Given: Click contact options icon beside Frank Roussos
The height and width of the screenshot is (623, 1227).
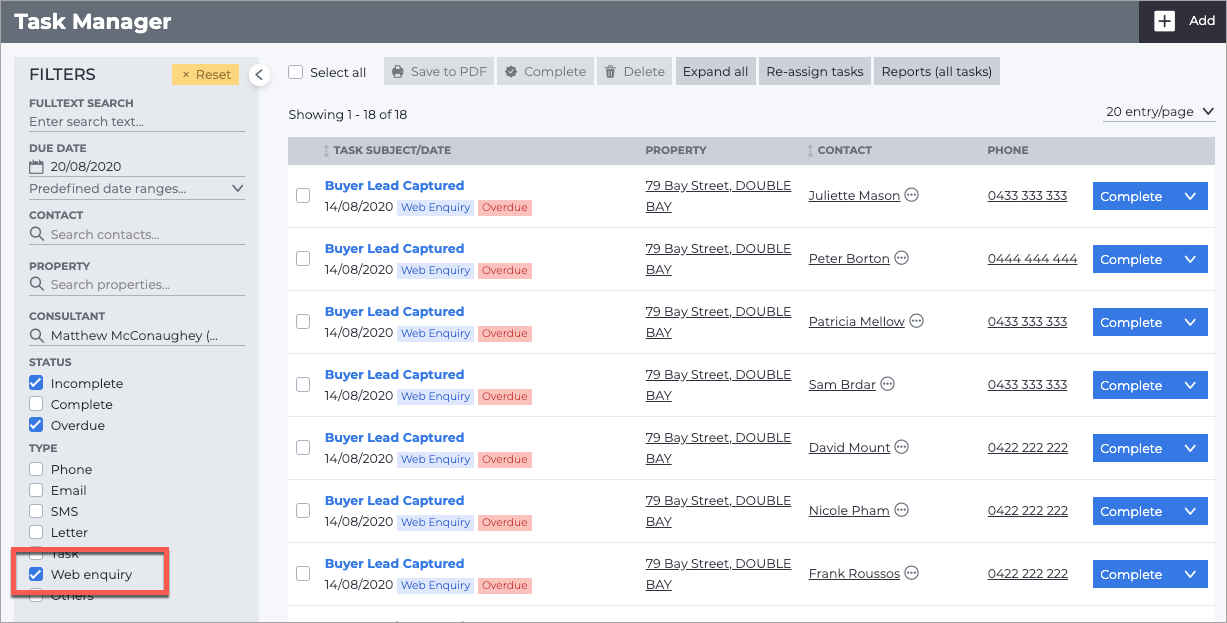Looking at the screenshot, I should click(911, 573).
